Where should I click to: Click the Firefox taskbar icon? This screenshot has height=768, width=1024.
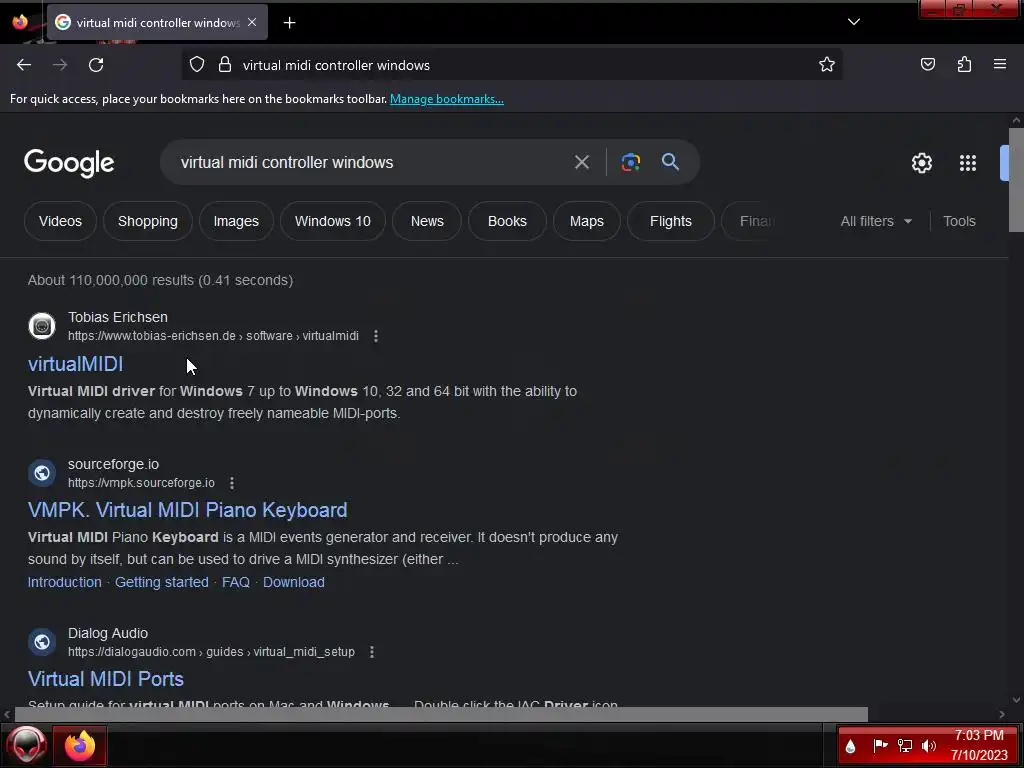click(x=80, y=745)
